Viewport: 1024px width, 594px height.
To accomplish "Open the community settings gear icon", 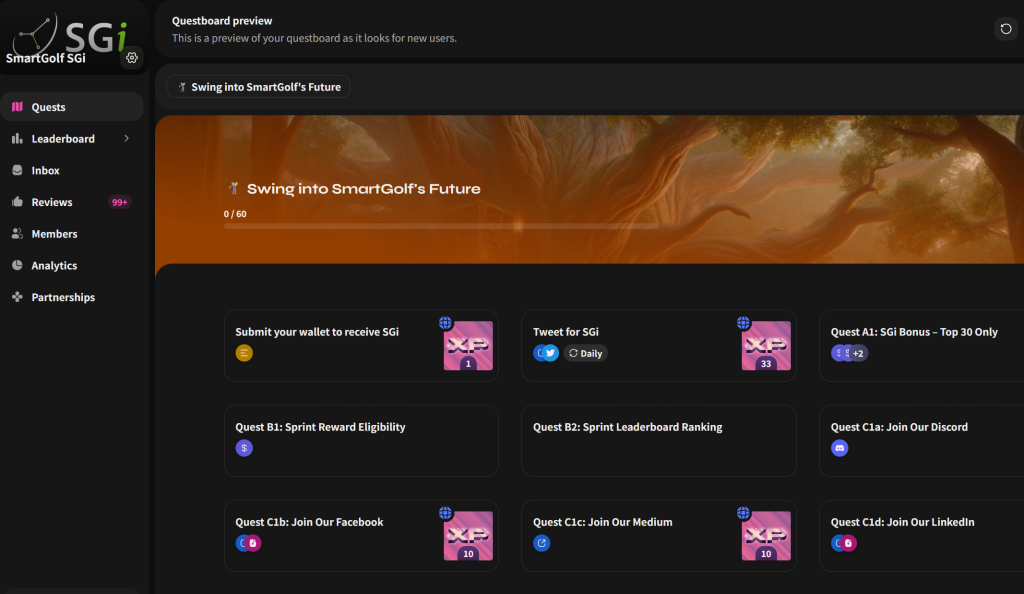I will point(131,58).
